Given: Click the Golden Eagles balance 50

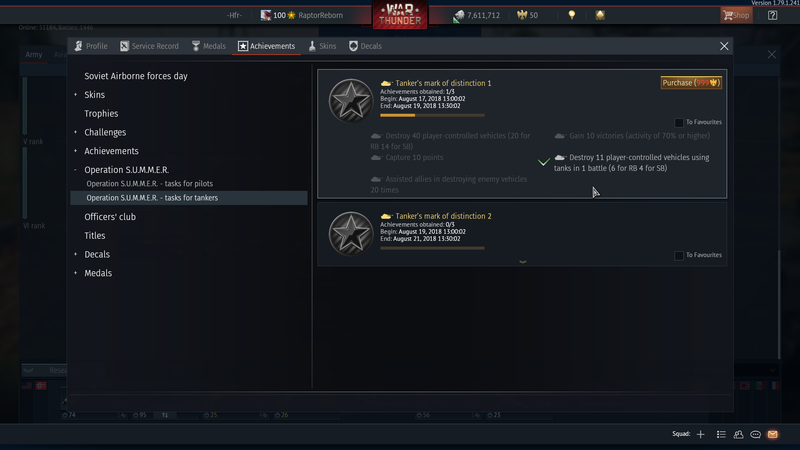Looking at the screenshot, I should 527,15.
